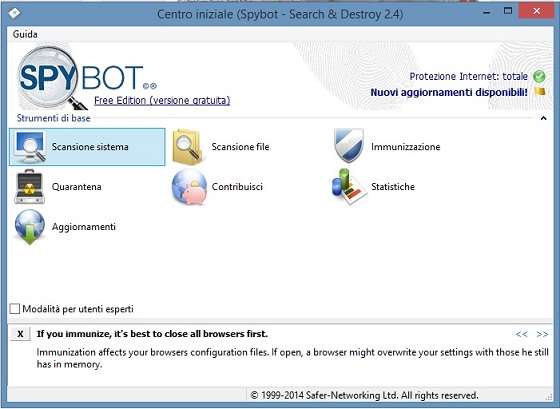Viewport: 560px width, 409px height.
Task: Click Protezione Internet: totale status text
Action: click(468, 76)
